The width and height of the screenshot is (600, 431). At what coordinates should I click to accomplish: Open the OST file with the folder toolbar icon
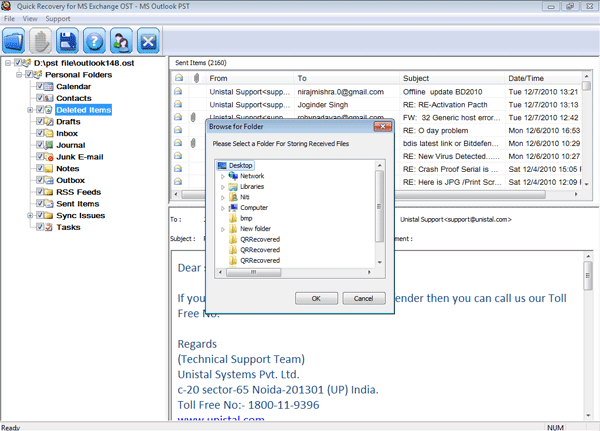pos(14,40)
